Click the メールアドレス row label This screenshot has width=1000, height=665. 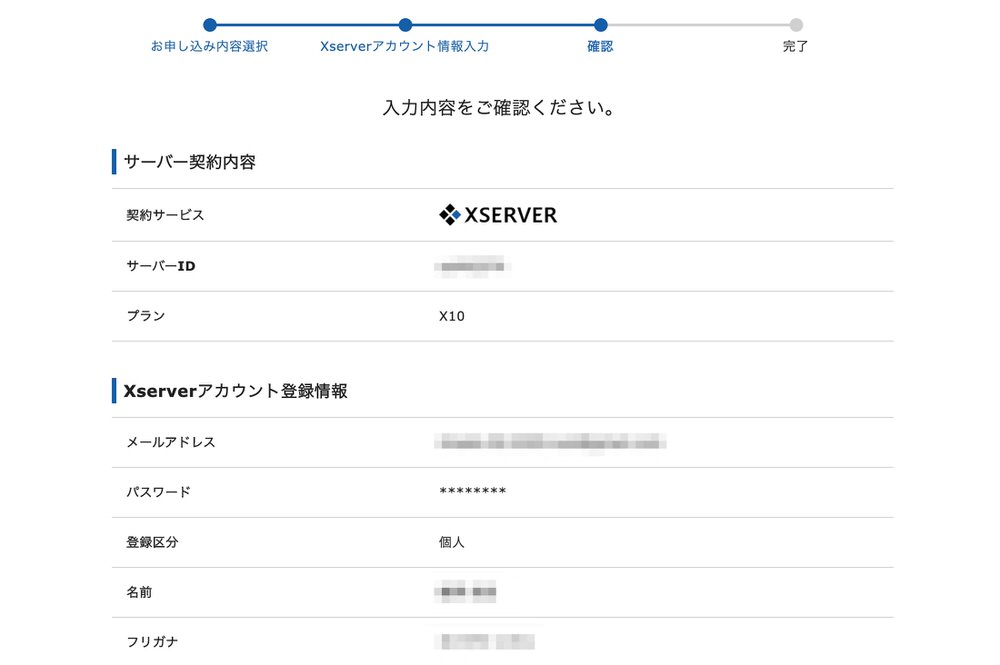(171, 442)
